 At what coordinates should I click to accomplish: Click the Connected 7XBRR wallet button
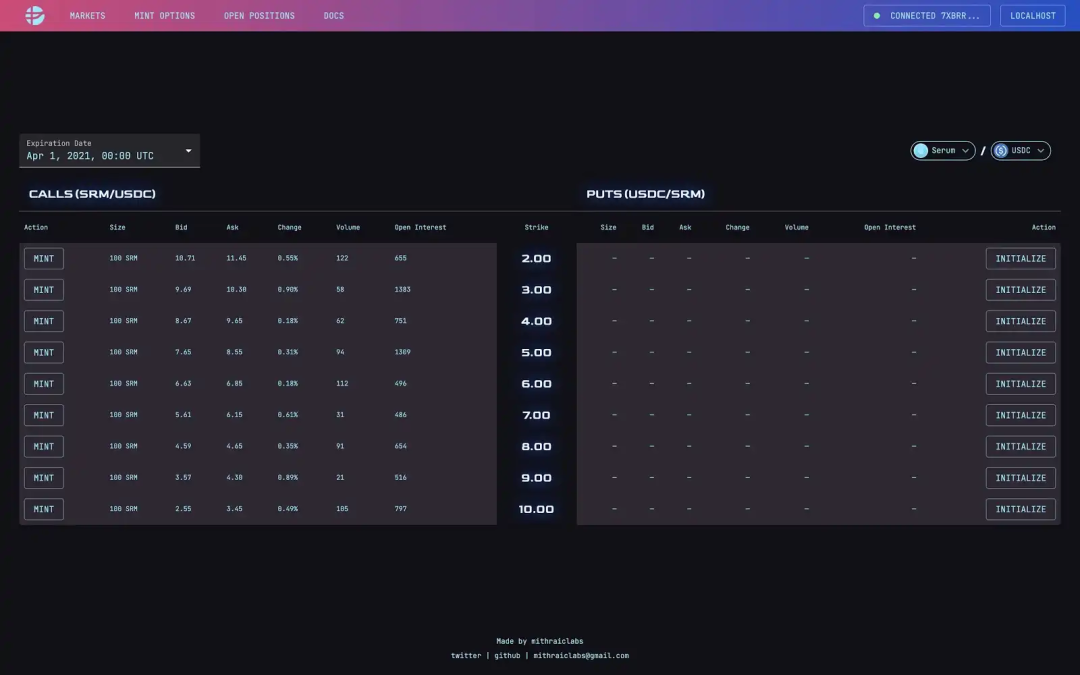[x=927, y=15]
